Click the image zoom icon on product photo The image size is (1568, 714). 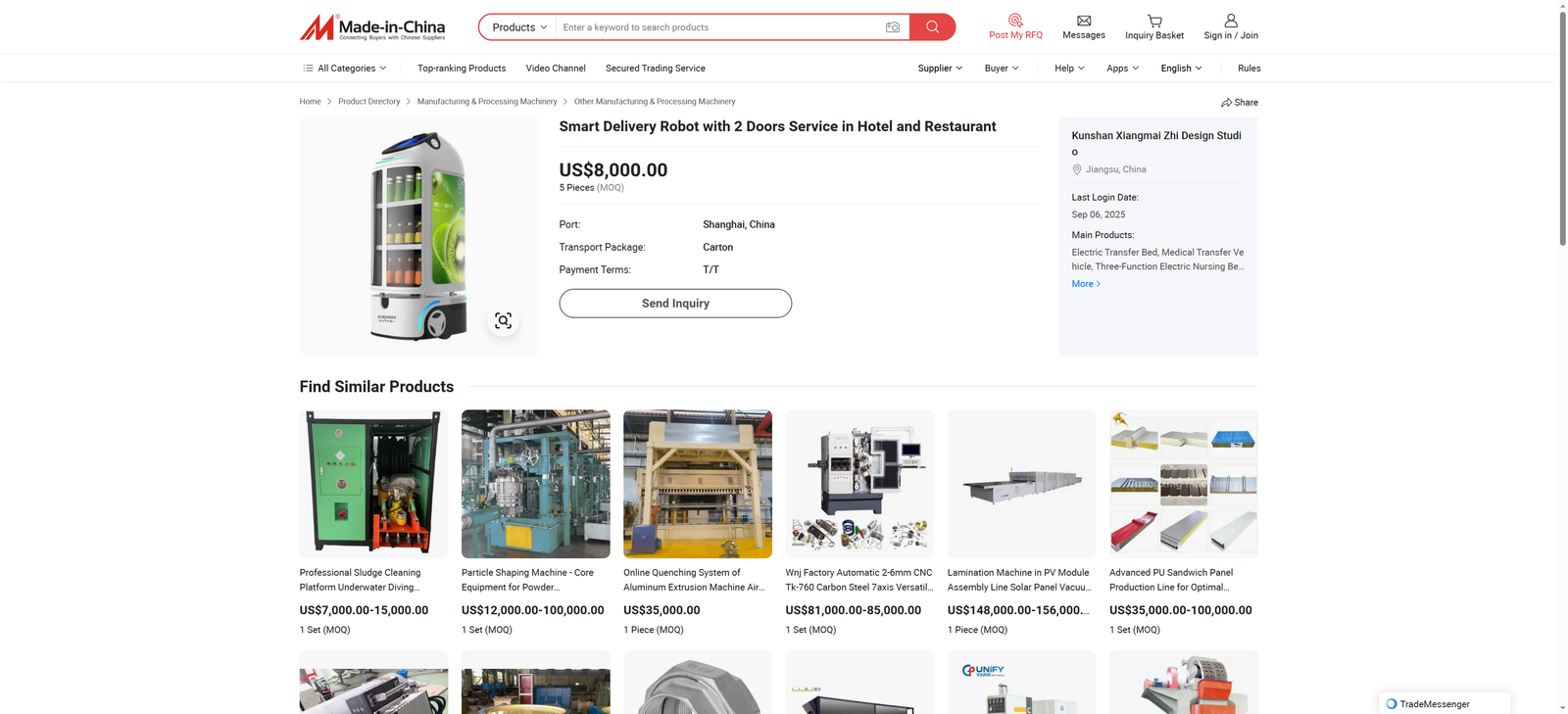[503, 320]
